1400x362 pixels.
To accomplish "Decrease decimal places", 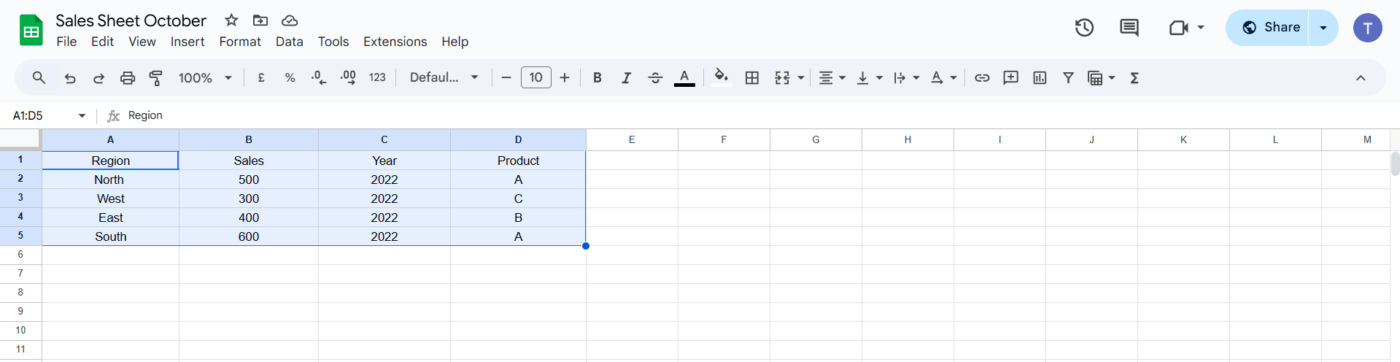I will pyautogui.click(x=318, y=77).
